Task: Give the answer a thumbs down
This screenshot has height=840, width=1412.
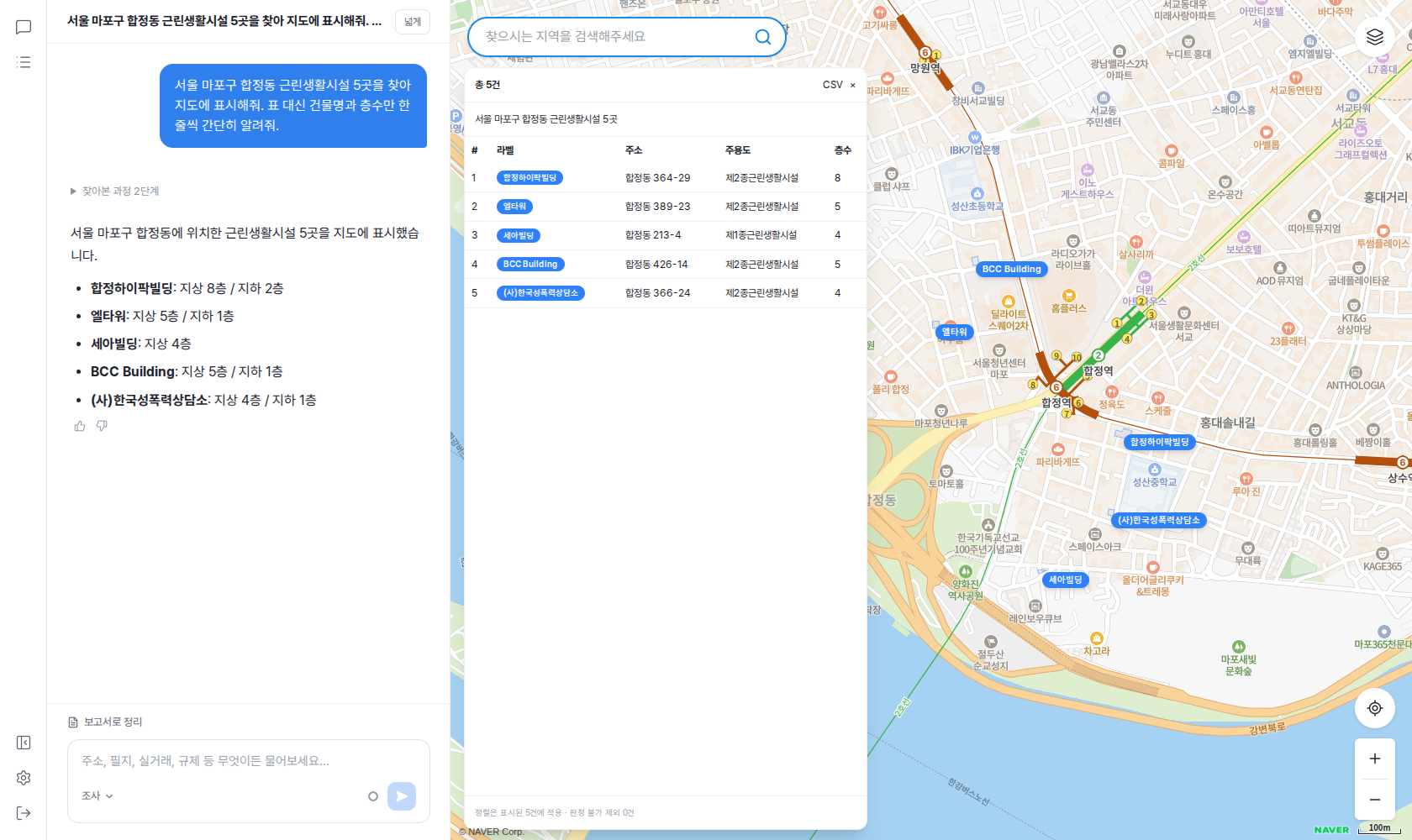Action: pos(102,426)
